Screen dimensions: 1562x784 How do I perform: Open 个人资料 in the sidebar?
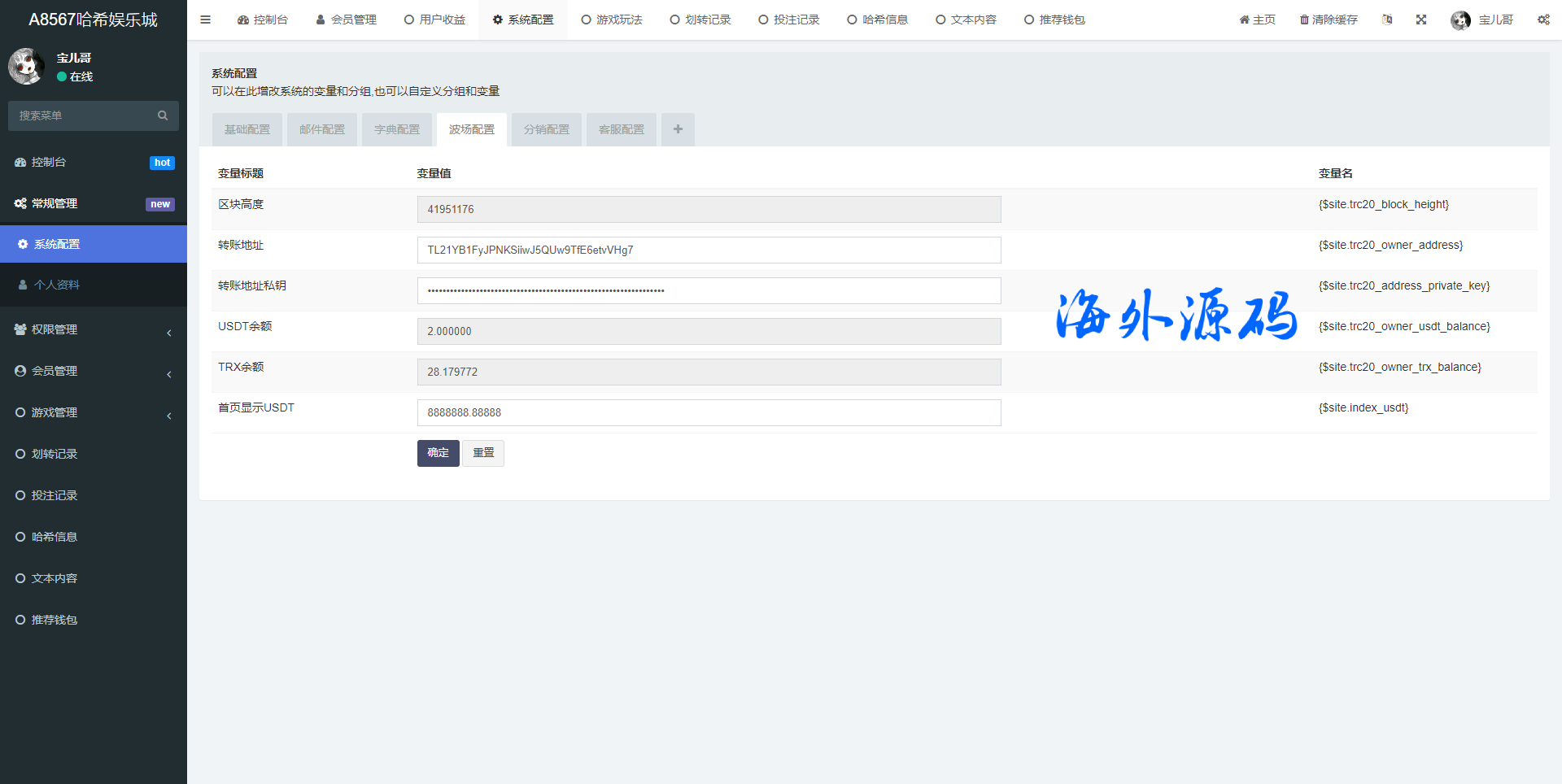click(57, 285)
